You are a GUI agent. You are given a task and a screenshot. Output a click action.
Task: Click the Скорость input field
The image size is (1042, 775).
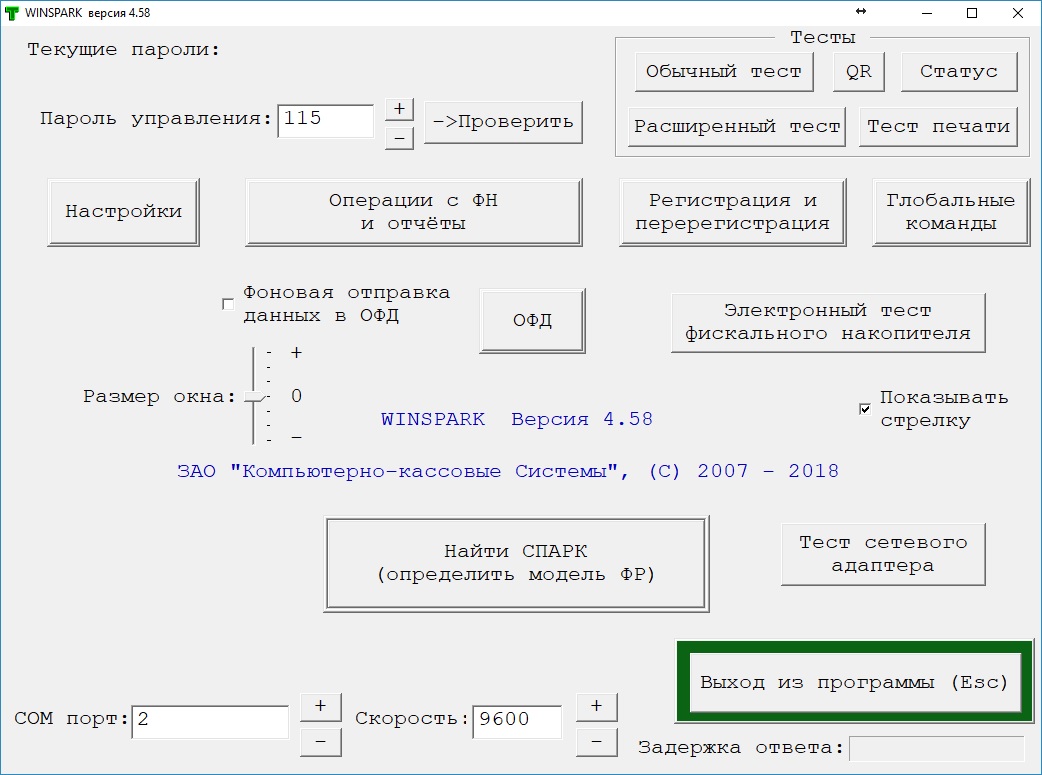[x=517, y=722]
